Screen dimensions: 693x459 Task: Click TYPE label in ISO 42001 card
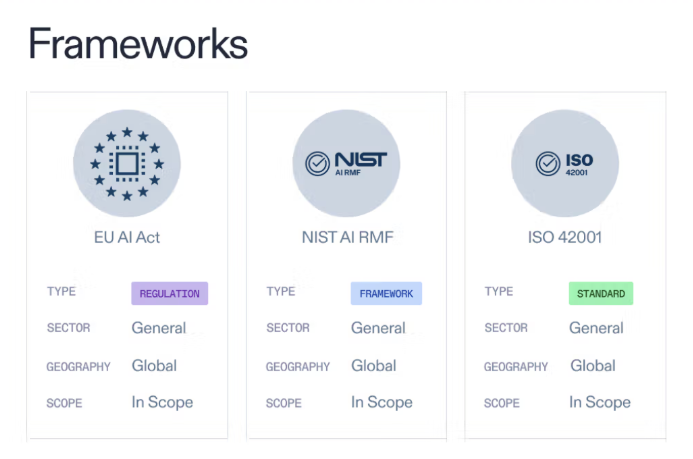499,292
